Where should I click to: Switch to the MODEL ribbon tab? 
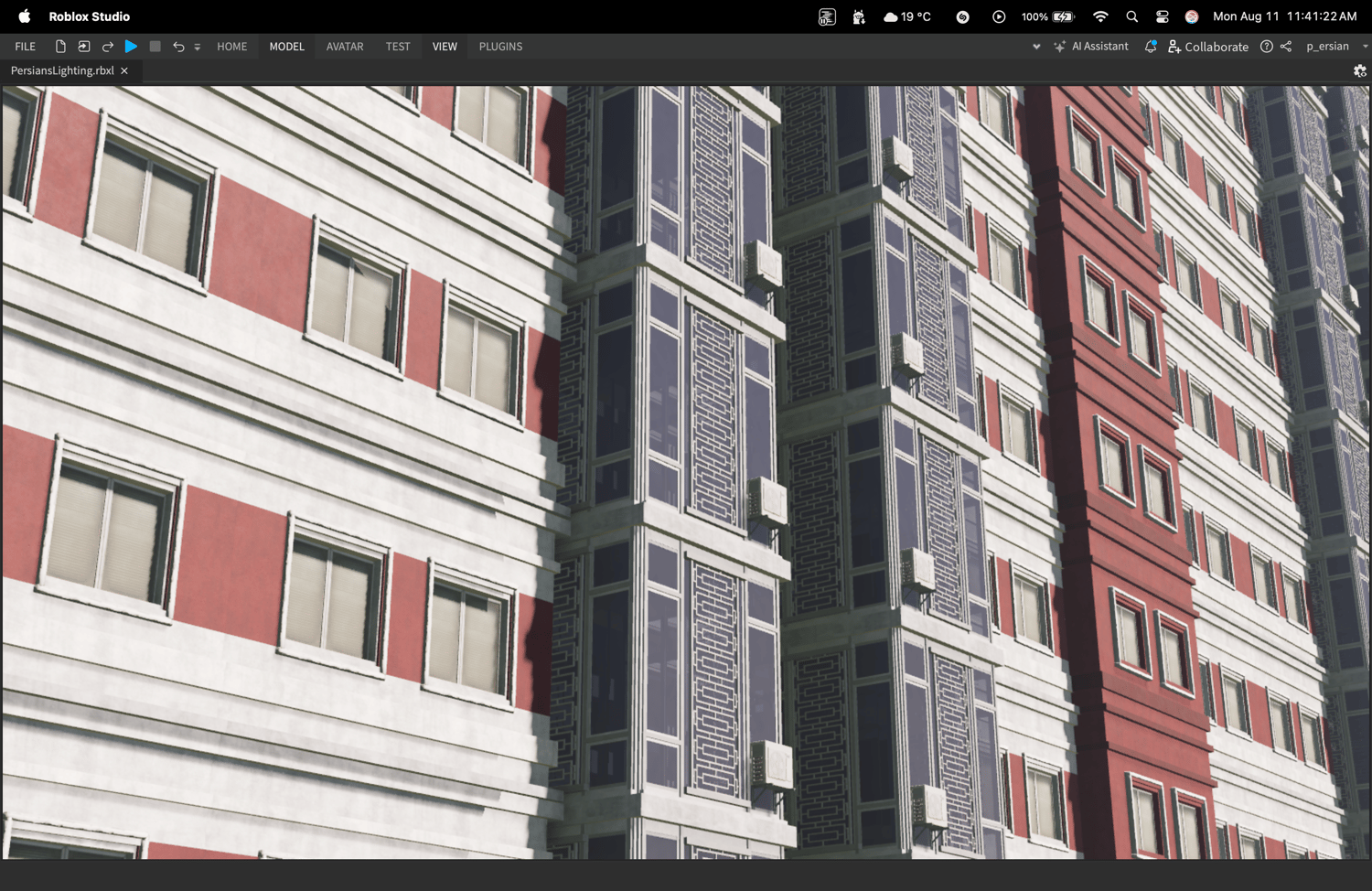coord(287,47)
